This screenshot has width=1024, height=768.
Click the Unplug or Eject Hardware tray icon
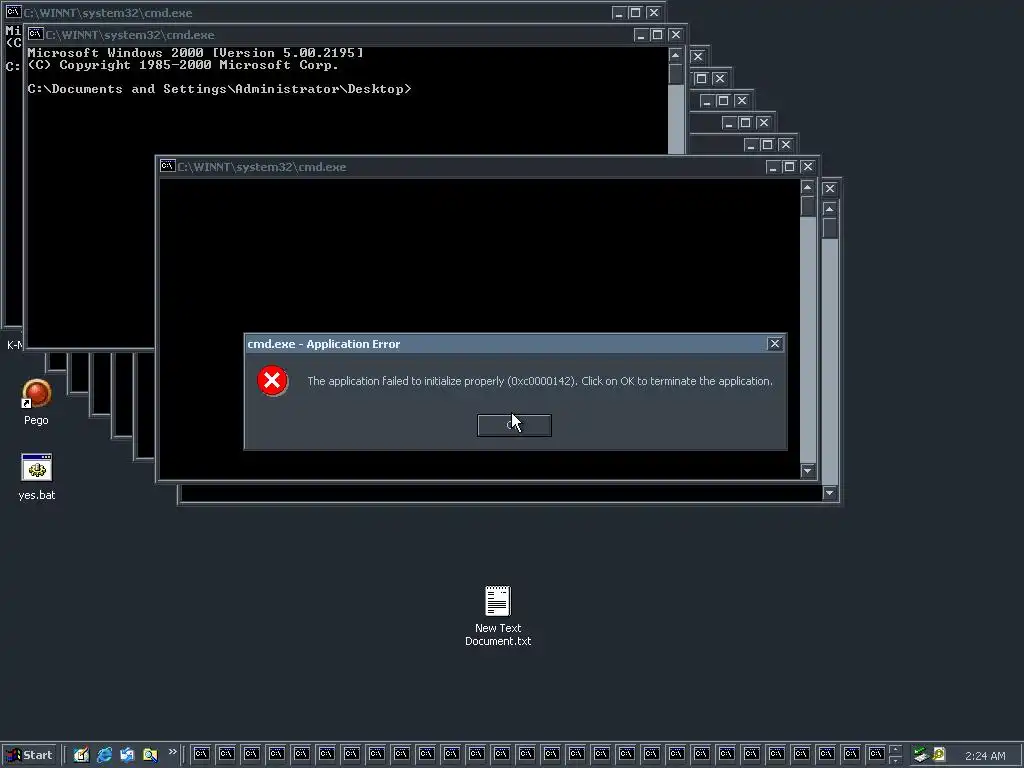pyautogui.click(x=921, y=755)
